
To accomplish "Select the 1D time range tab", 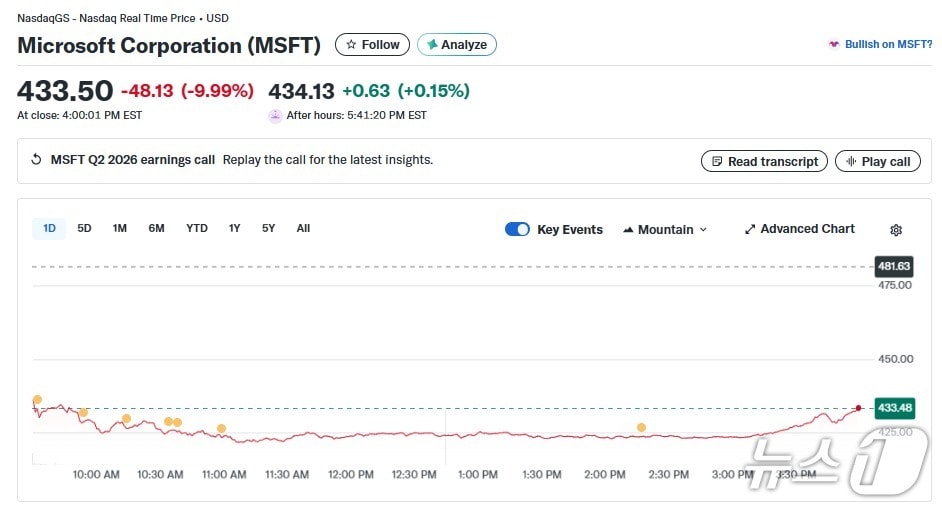I will tap(49, 228).
